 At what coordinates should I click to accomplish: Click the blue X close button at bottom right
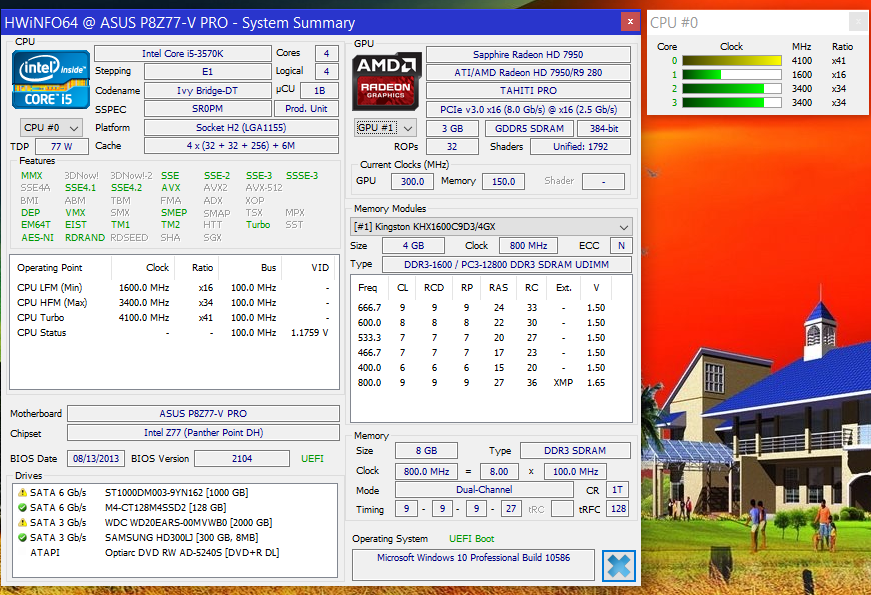[x=619, y=566]
